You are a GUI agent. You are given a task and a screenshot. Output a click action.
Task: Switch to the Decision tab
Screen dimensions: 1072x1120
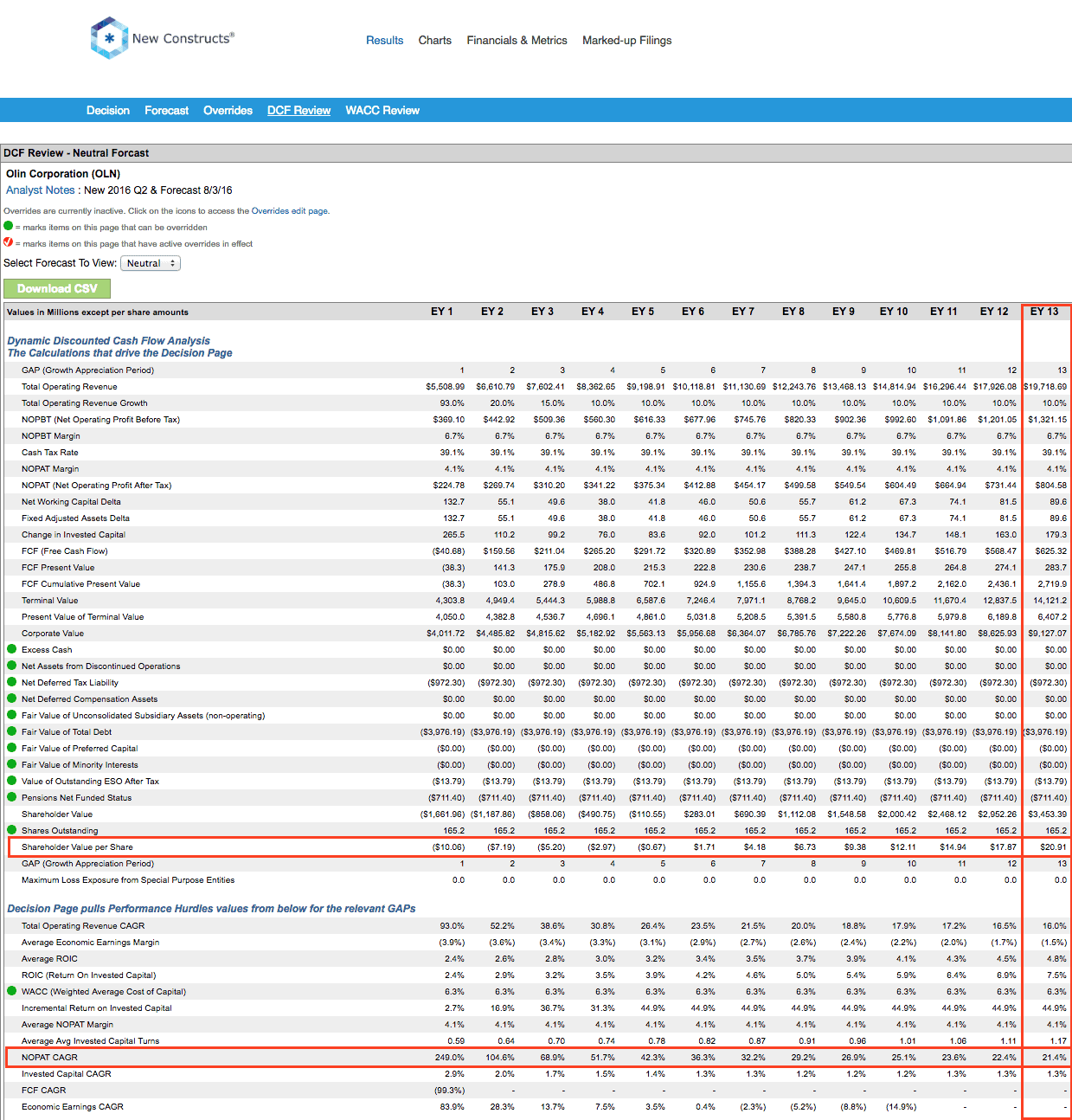click(x=108, y=110)
